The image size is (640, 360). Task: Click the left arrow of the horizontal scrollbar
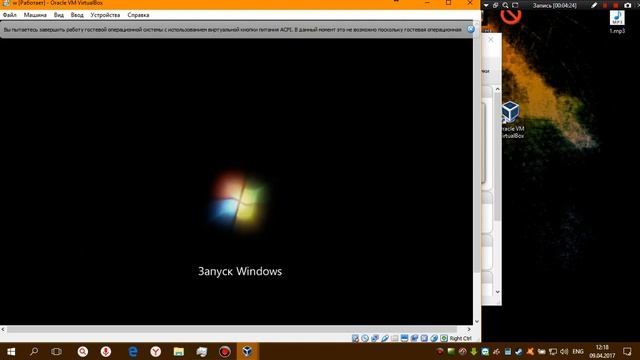[3, 329]
